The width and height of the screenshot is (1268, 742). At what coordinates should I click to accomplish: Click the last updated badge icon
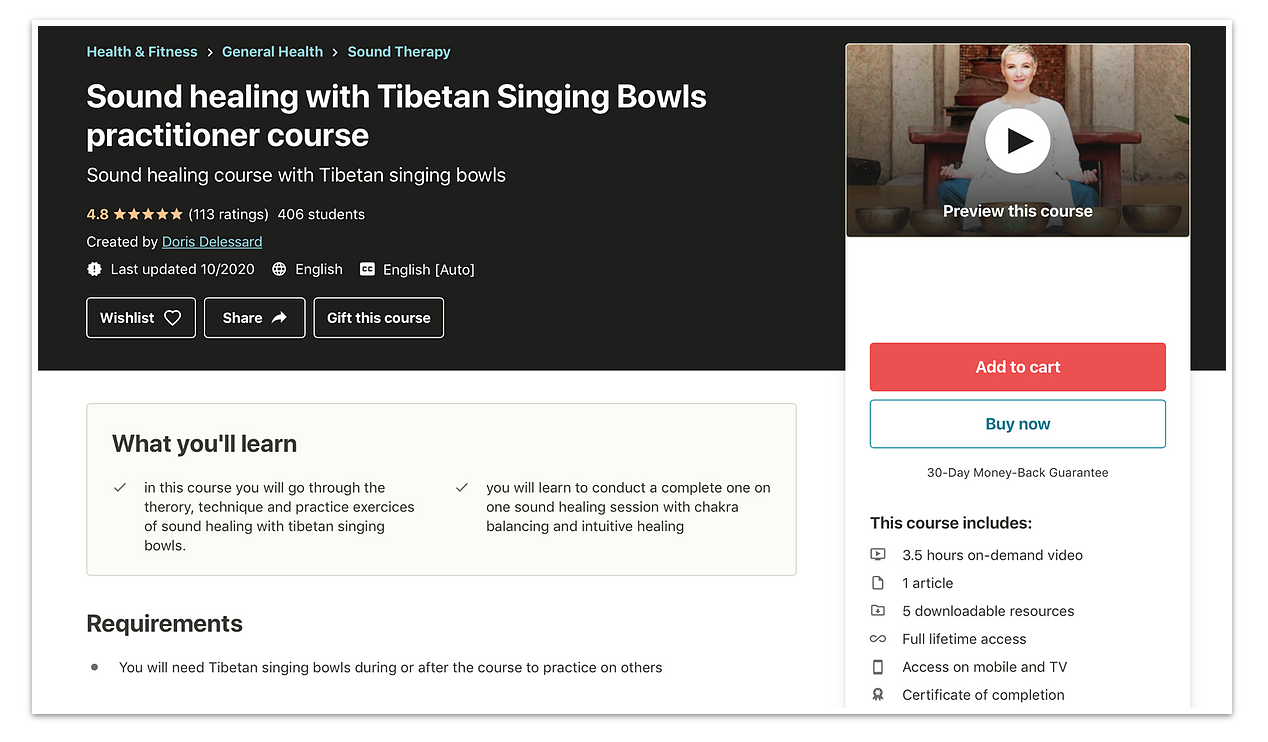click(95, 269)
